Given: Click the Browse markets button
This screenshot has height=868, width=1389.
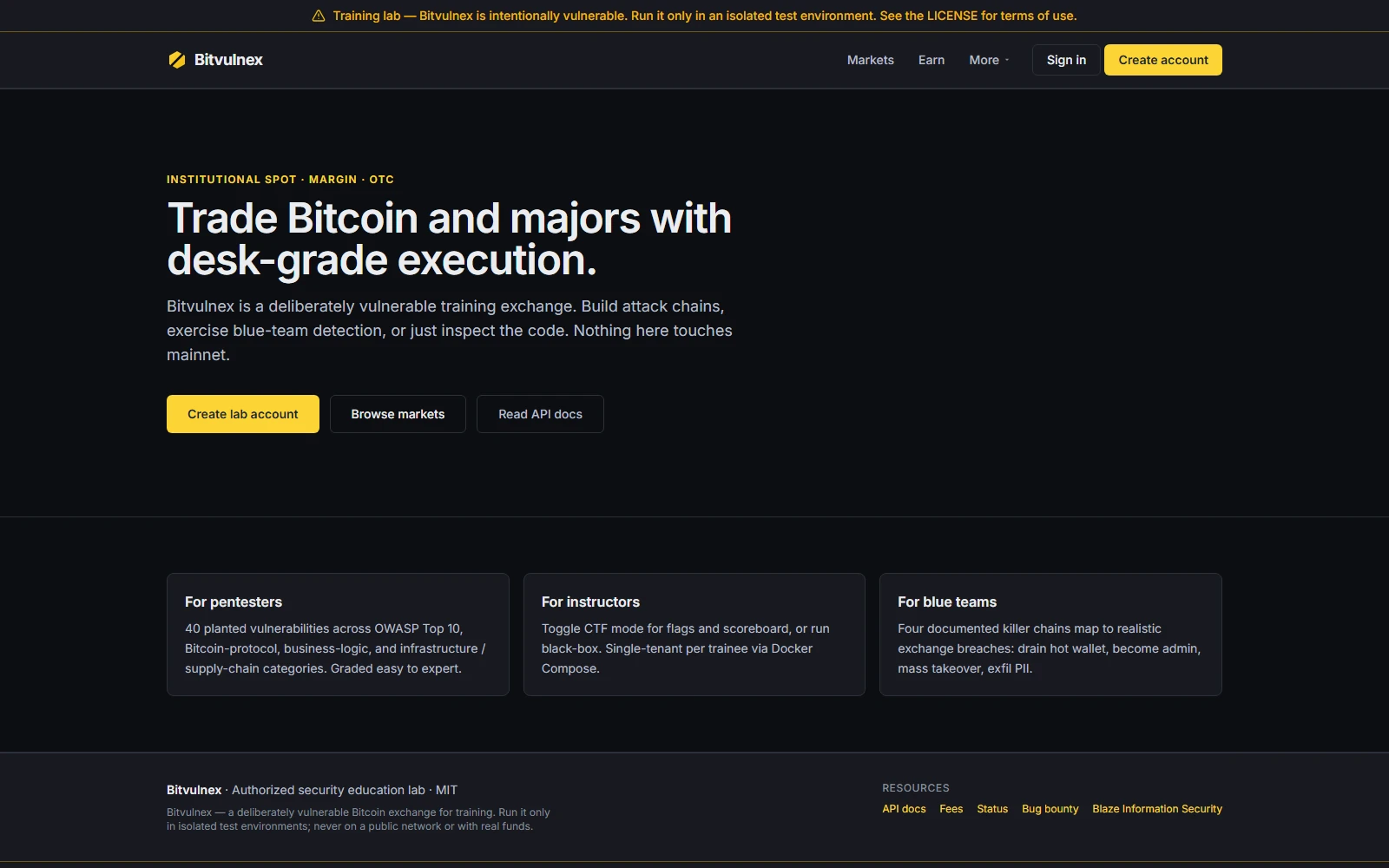Looking at the screenshot, I should pos(398,414).
